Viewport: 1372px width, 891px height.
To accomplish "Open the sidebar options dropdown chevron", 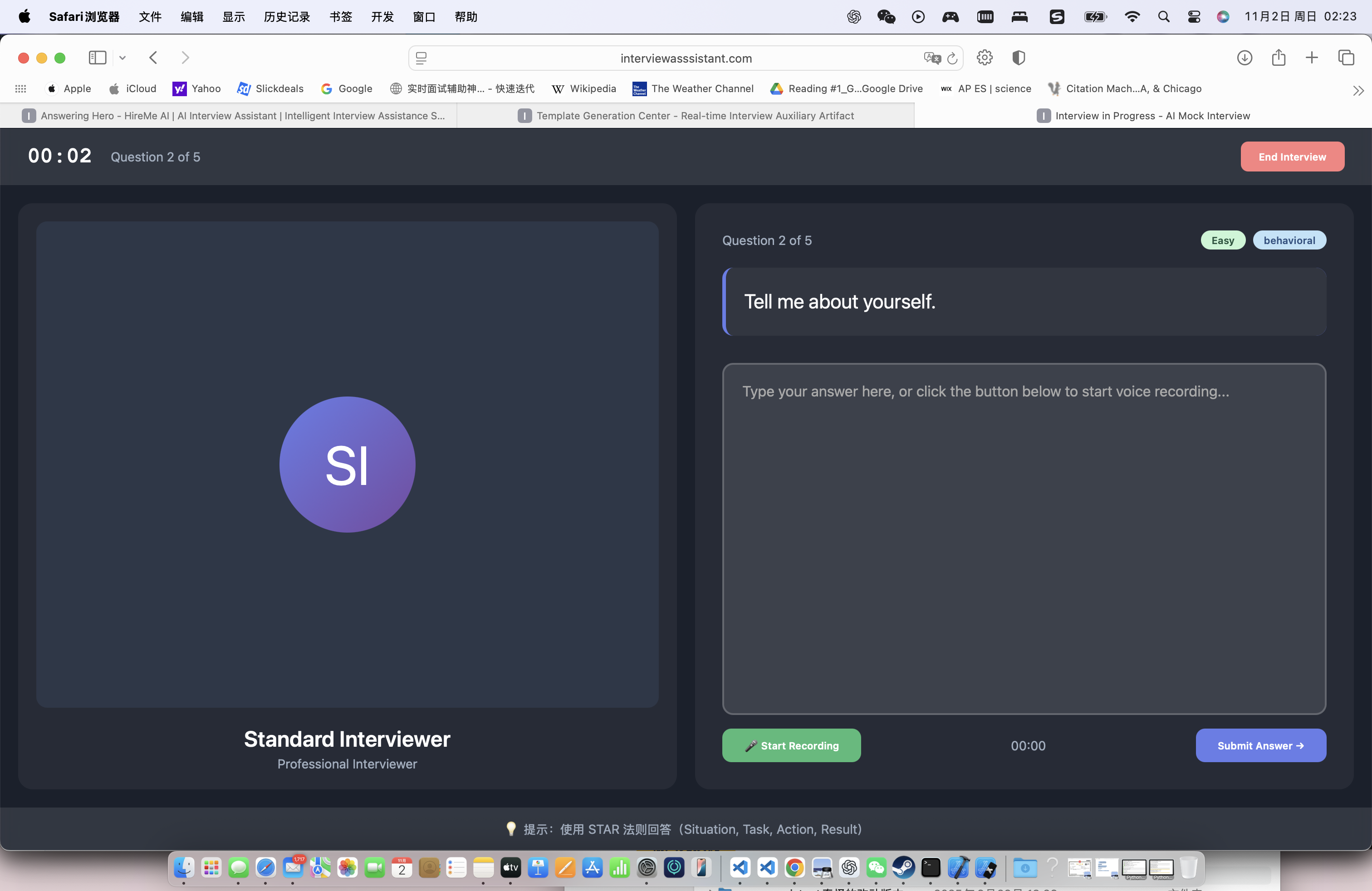I will tap(122, 58).
